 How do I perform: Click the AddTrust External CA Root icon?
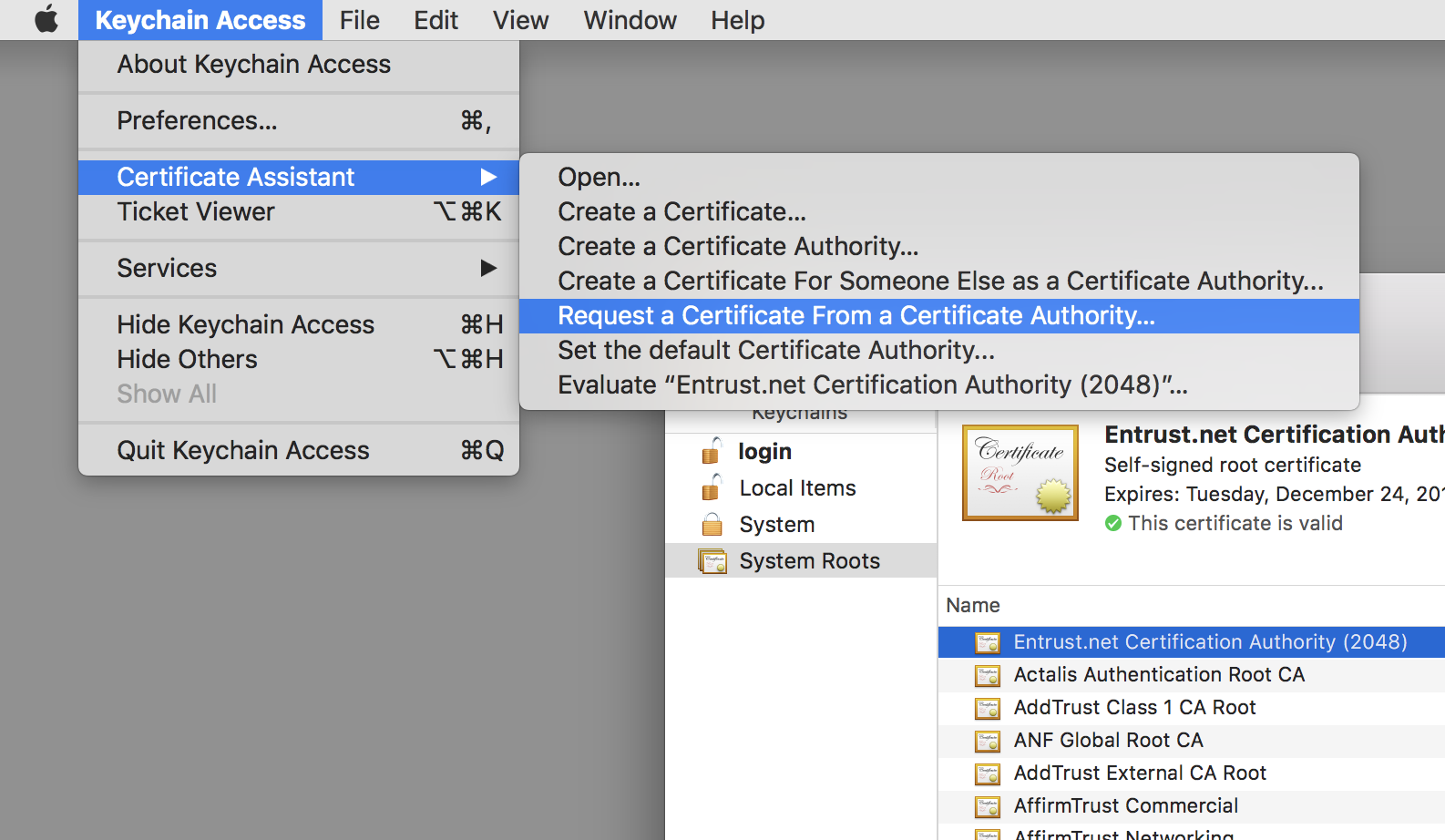point(988,773)
